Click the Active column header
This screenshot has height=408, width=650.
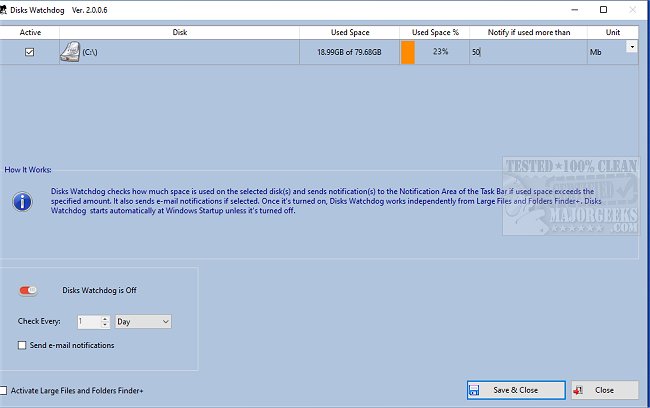[x=30, y=32]
